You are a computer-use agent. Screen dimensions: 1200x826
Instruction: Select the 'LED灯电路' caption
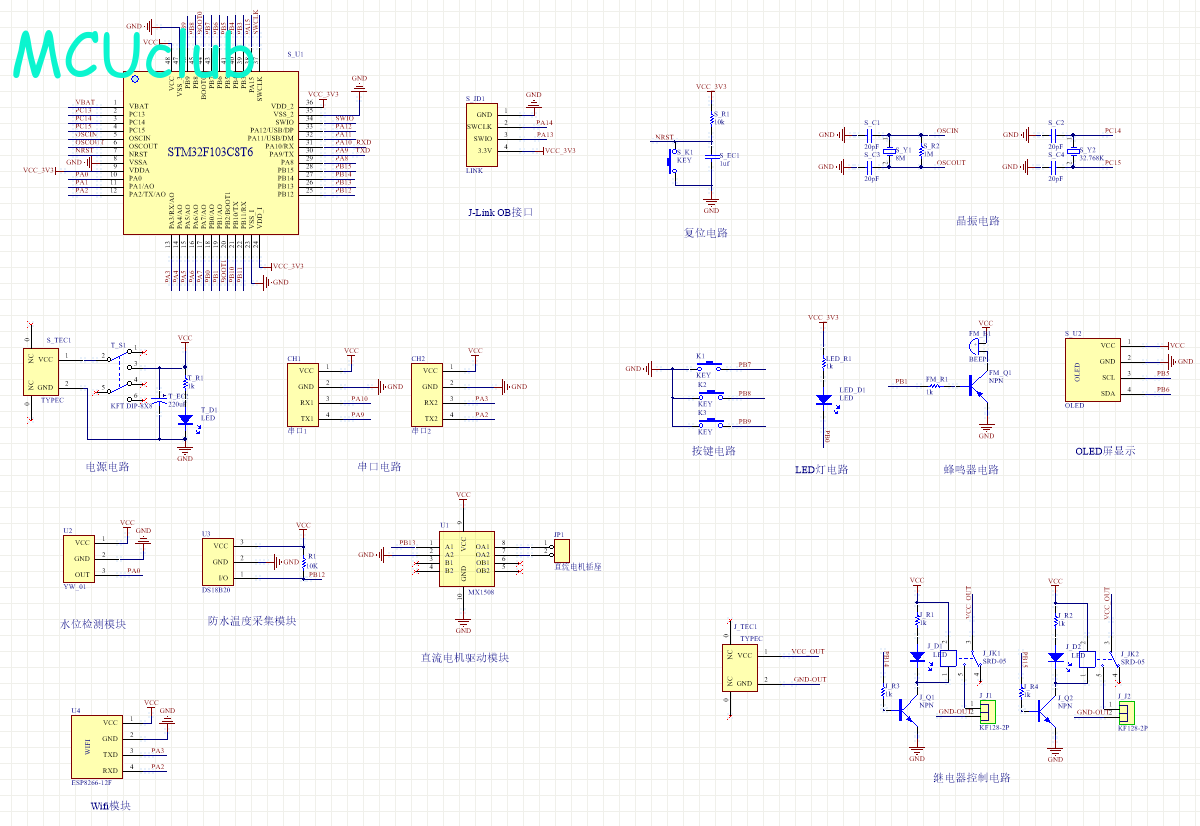(821, 469)
